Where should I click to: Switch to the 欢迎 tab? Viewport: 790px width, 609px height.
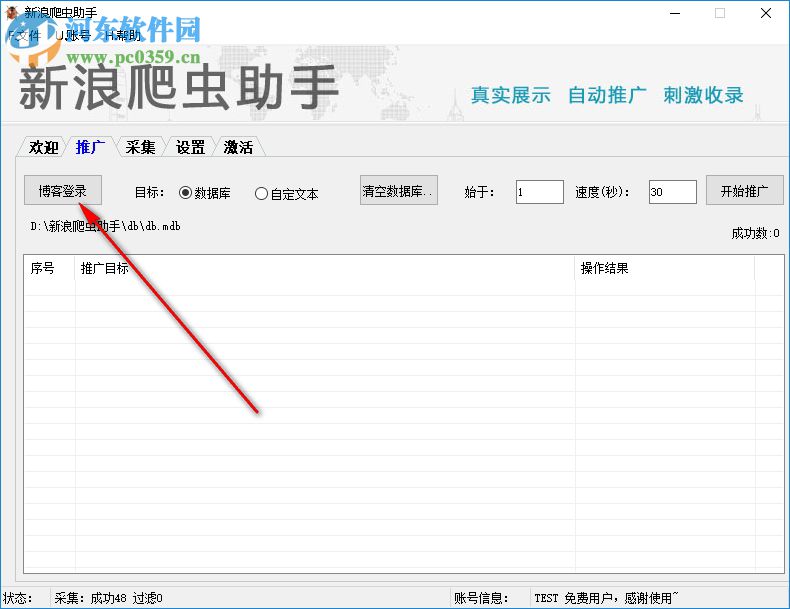tap(43, 147)
